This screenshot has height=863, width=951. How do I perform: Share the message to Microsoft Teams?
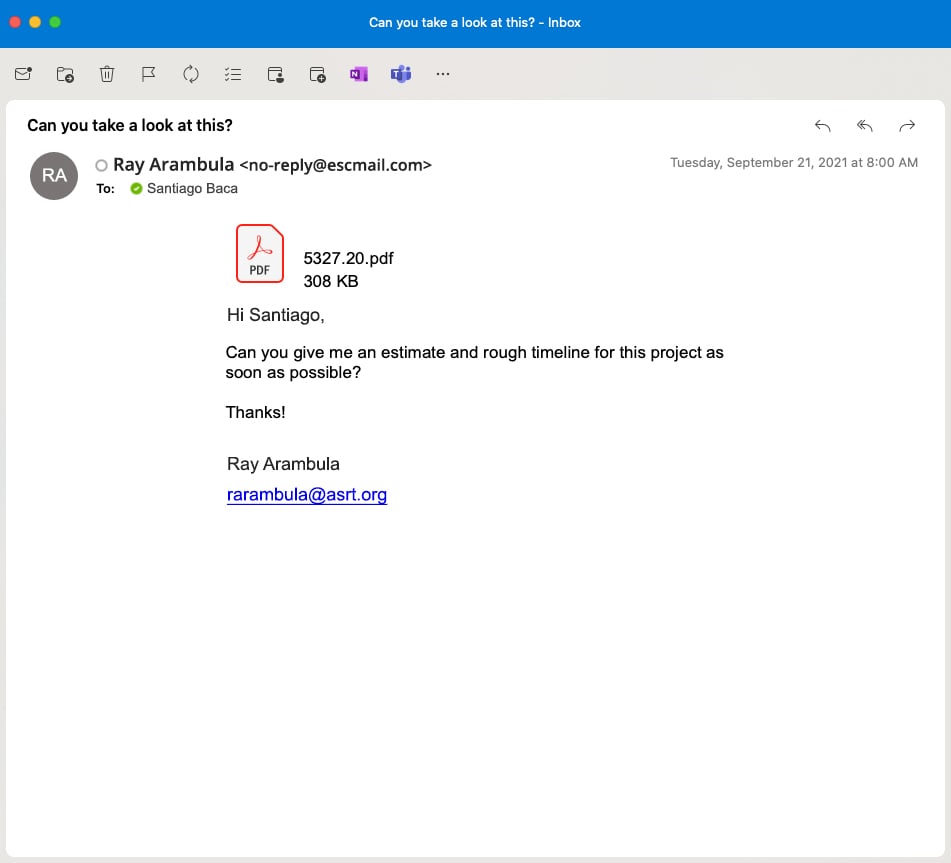click(x=401, y=74)
